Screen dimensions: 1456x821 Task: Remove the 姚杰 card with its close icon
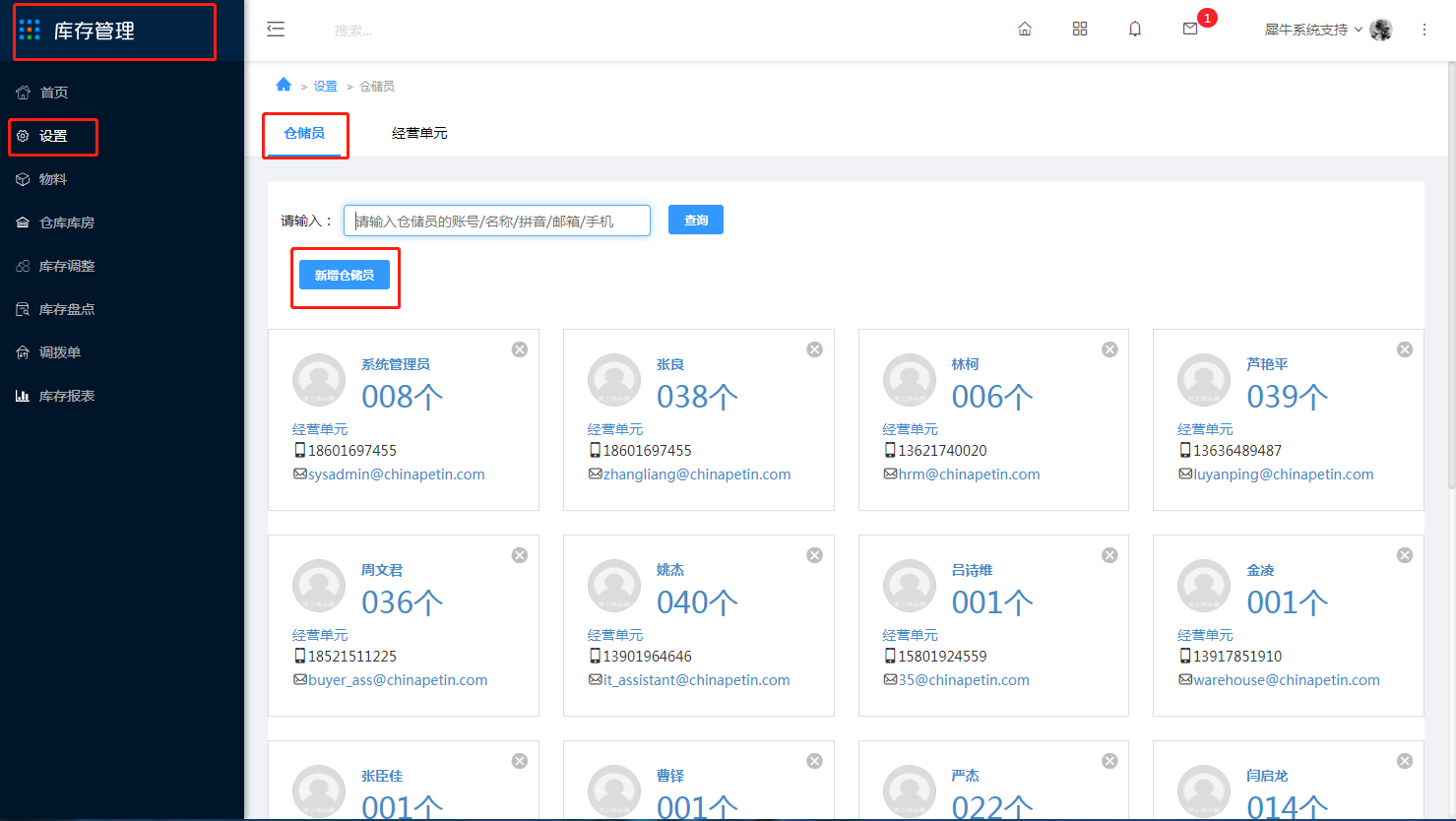point(815,555)
